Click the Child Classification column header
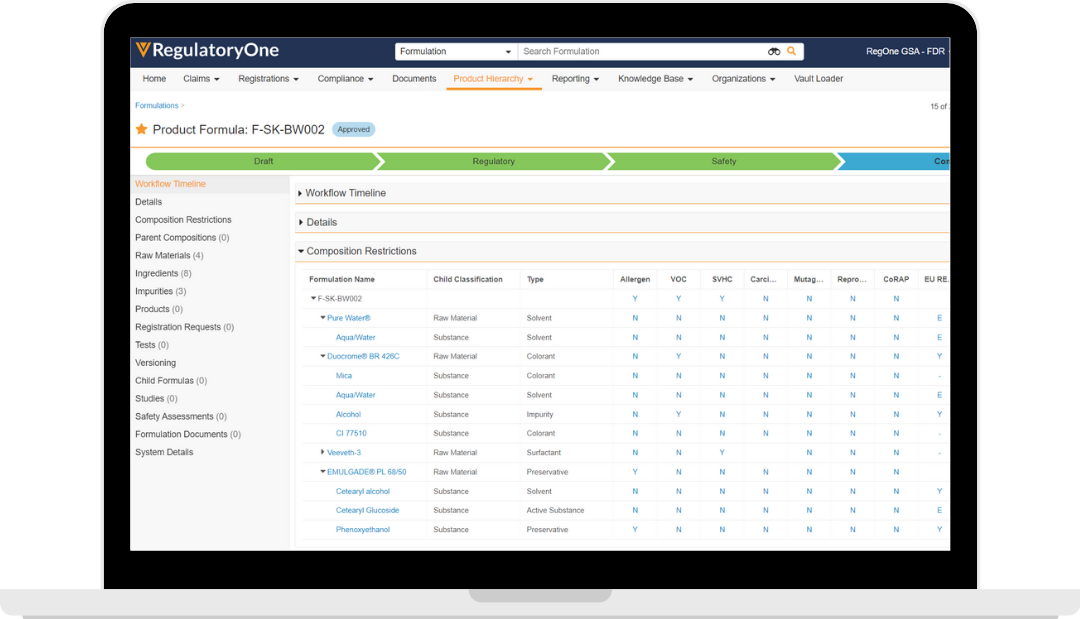Screen dimensions: 1080x619 [468, 280]
